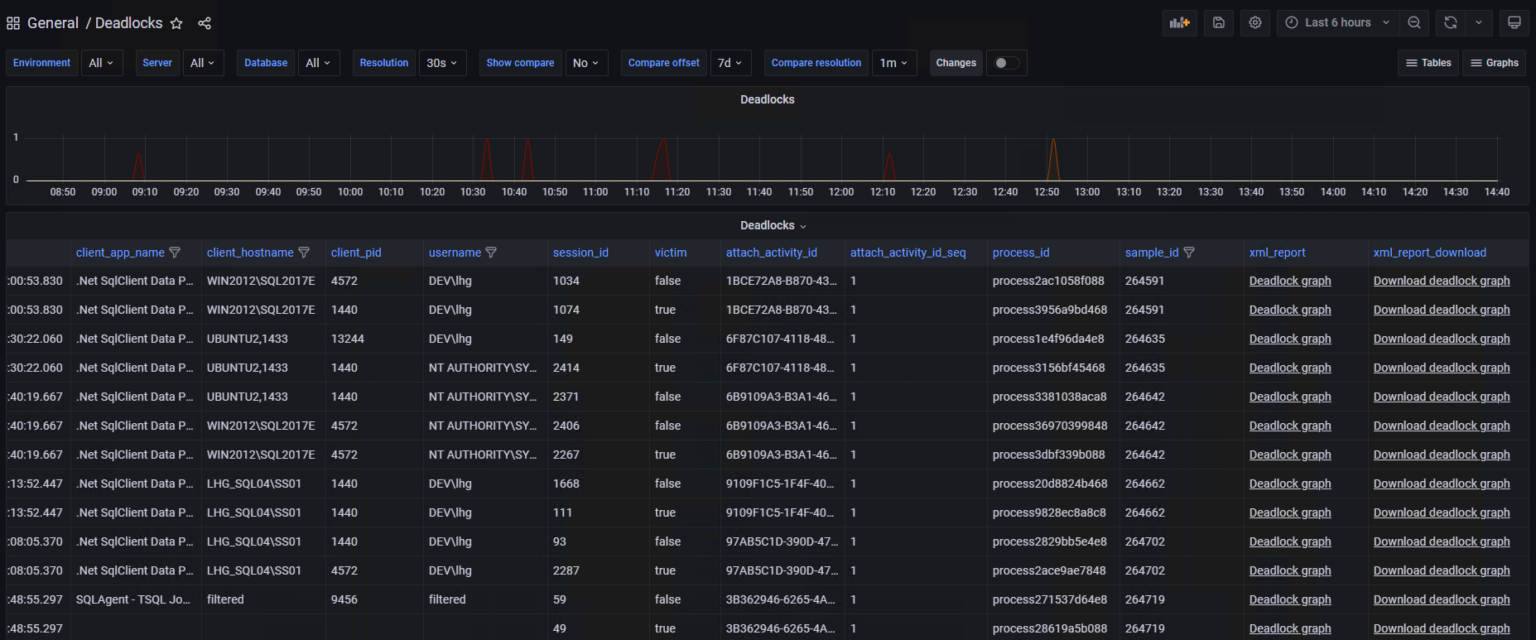
Task: Change Resolution from 30s
Action: tap(443, 63)
